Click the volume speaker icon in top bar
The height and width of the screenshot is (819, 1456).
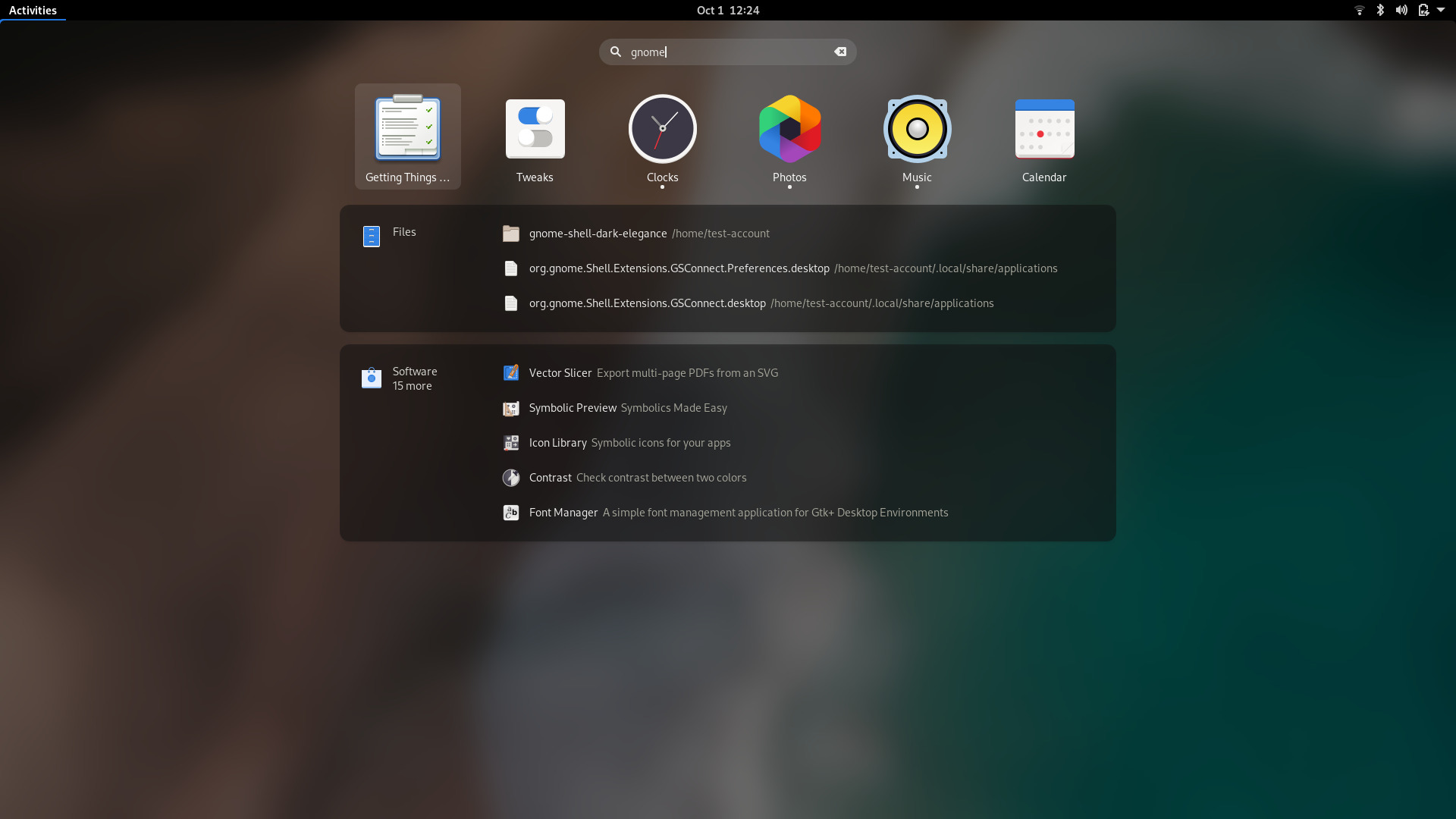tap(1401, 10)
